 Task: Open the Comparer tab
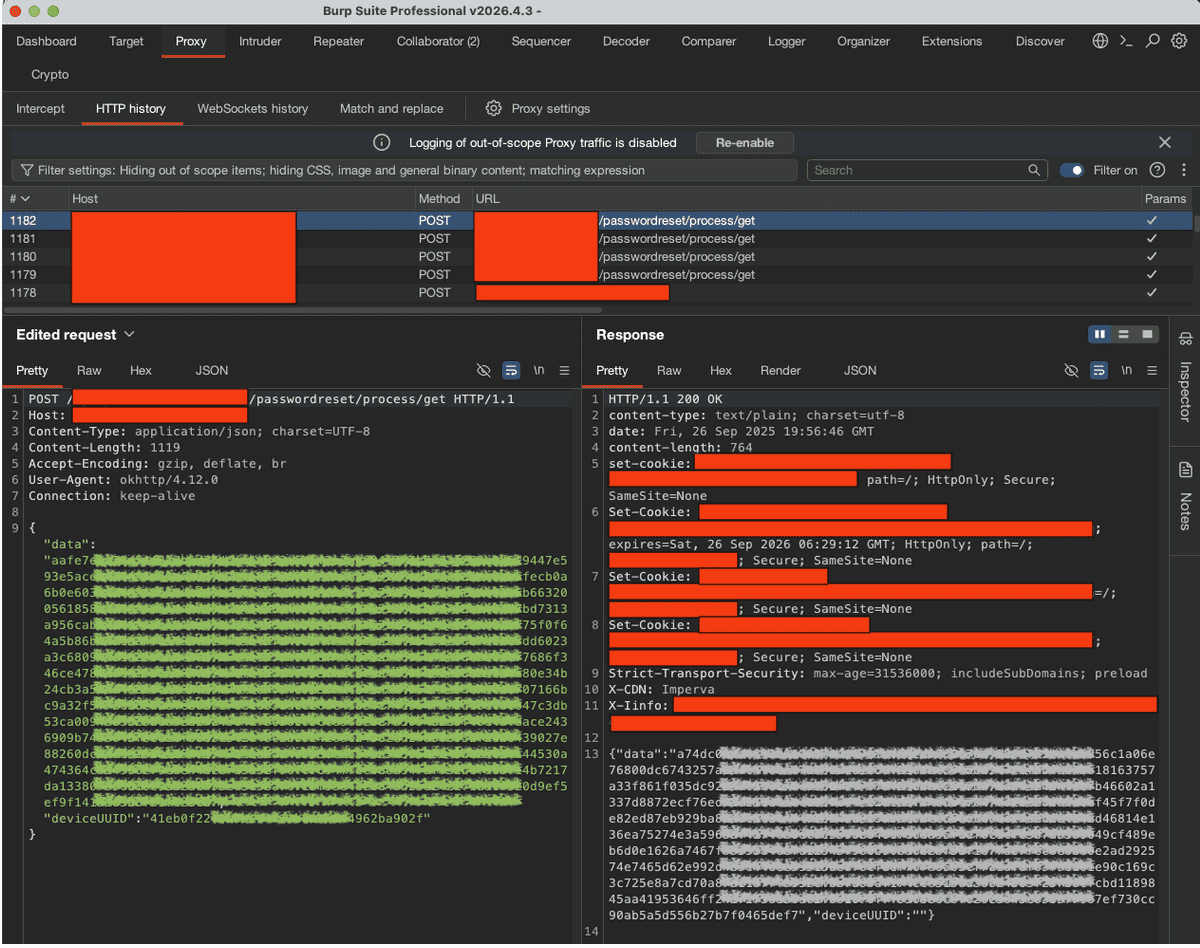[708, 41]
